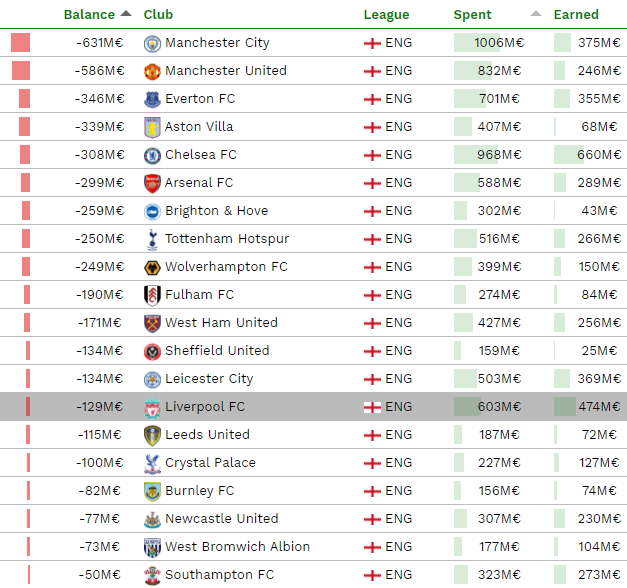Viewport: 627px width, 588px height.
Task: Open the West Bromwich Albion link
Action: tap(237, 546)
